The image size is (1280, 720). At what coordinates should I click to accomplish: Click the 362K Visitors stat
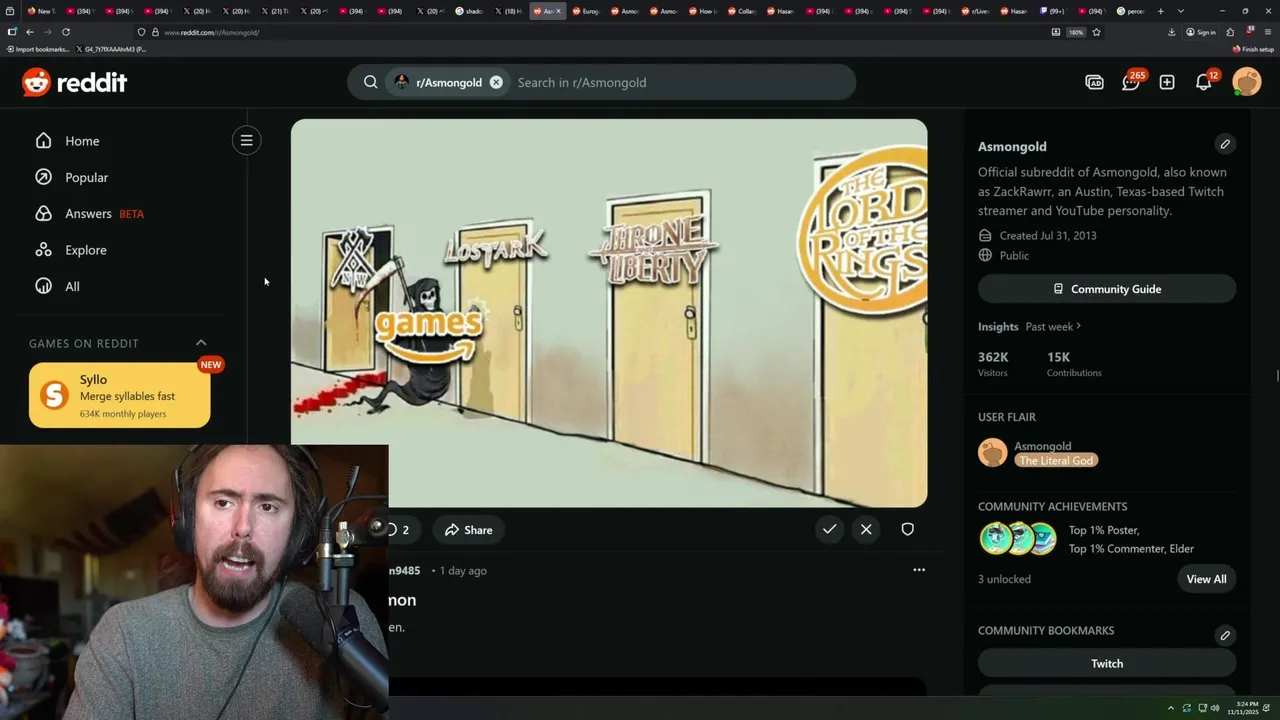point(993,364)
